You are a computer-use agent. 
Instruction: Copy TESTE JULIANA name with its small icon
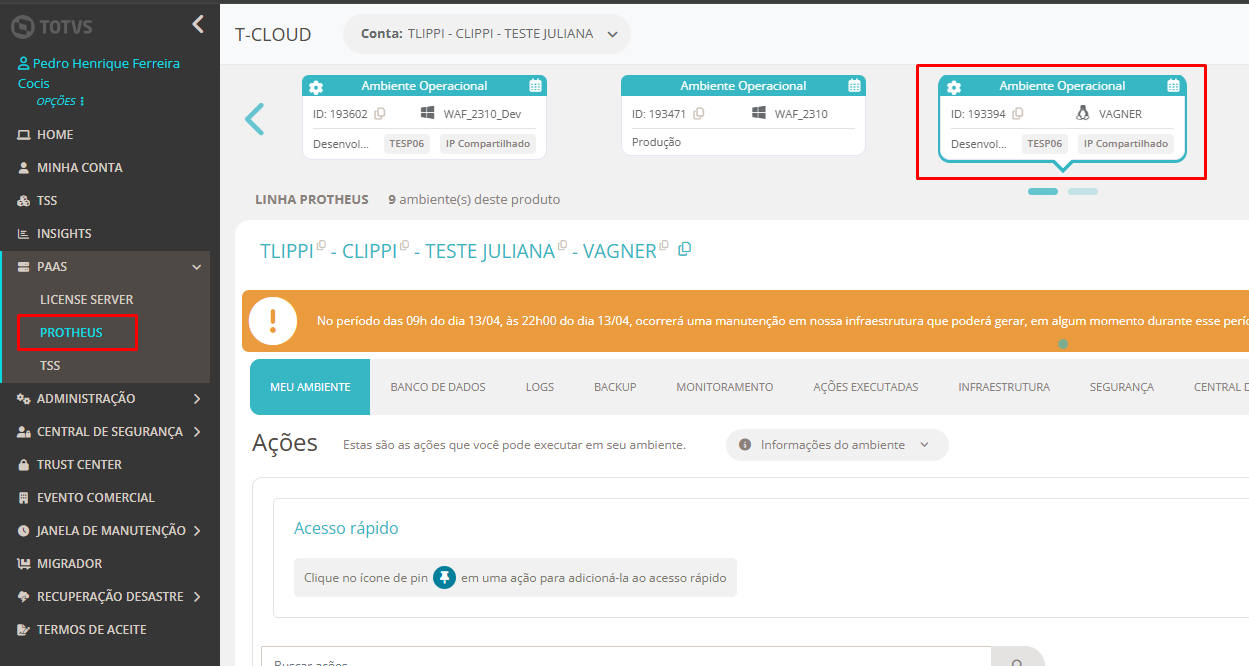coord(562,245)
